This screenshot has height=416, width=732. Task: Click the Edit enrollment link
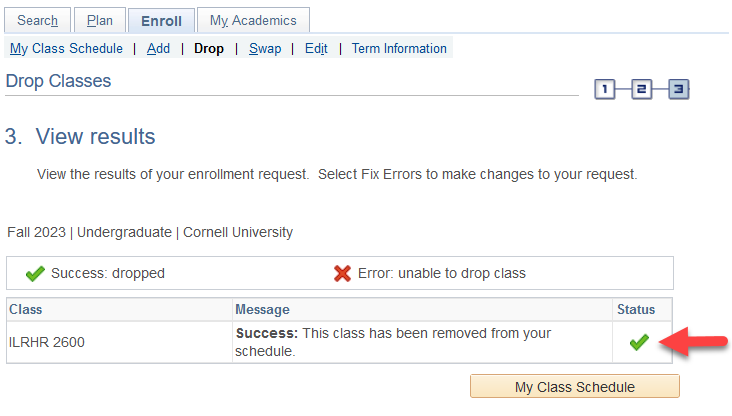pos(316,48)
